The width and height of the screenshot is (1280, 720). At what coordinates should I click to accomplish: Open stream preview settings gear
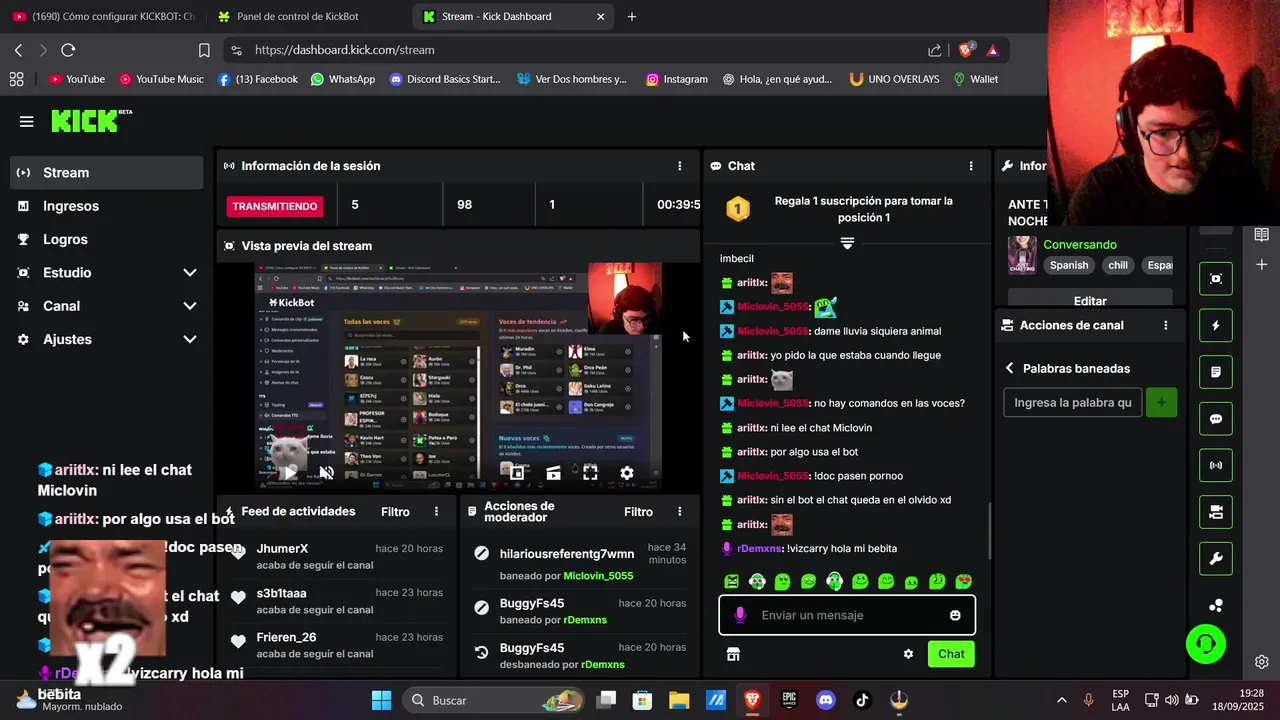(x=627, y=473)
